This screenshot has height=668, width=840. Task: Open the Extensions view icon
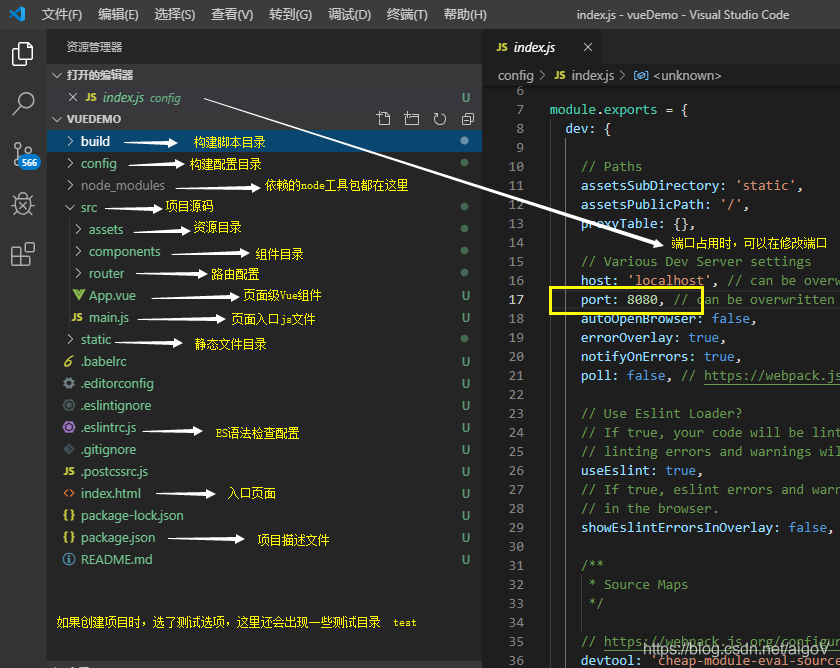pos(22,254)
